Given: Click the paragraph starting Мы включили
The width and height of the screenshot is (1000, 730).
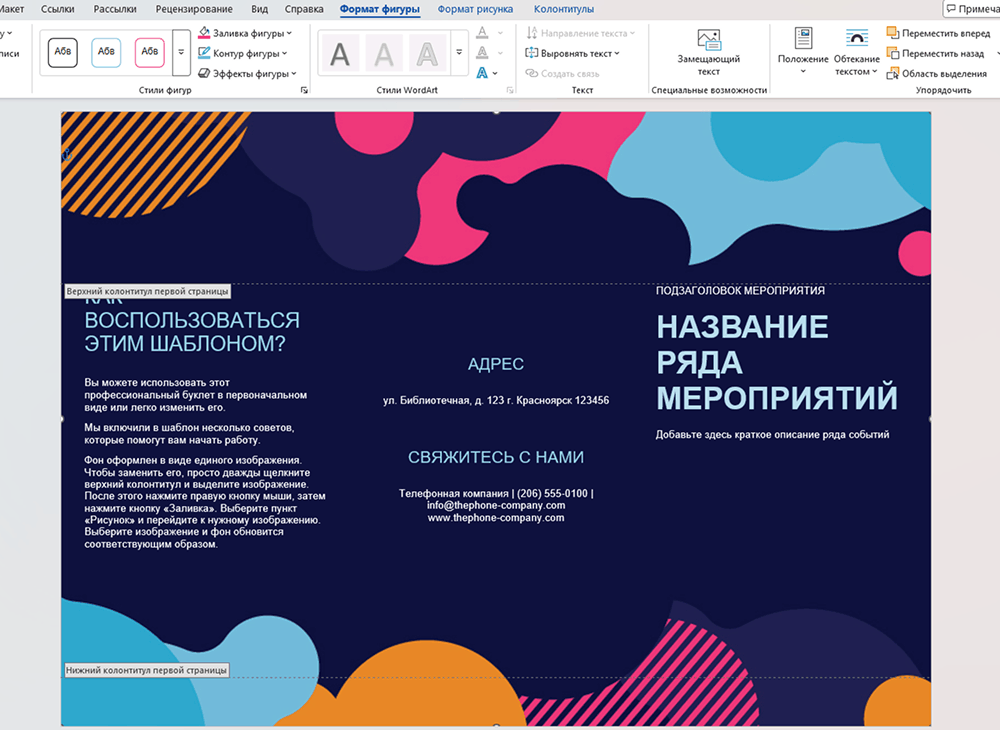Looking at the screenshot, I should tap(189, 434).
